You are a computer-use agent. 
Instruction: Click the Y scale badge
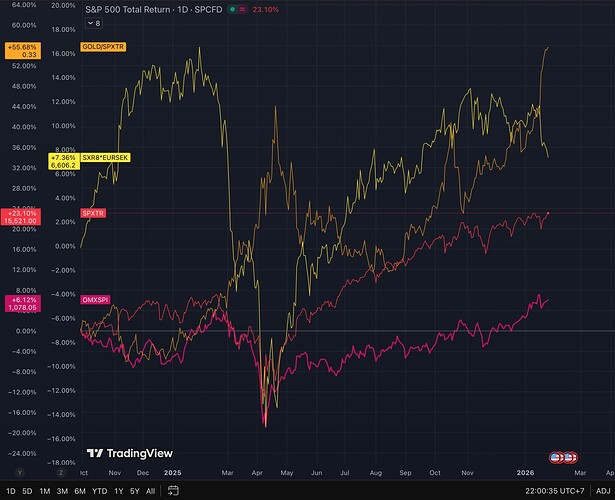click(20, 473)
